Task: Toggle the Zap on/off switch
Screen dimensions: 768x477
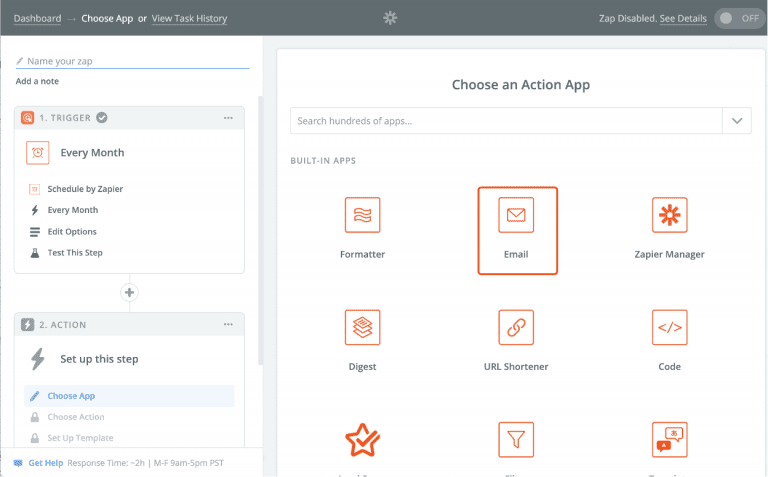Action: point(738,18)
